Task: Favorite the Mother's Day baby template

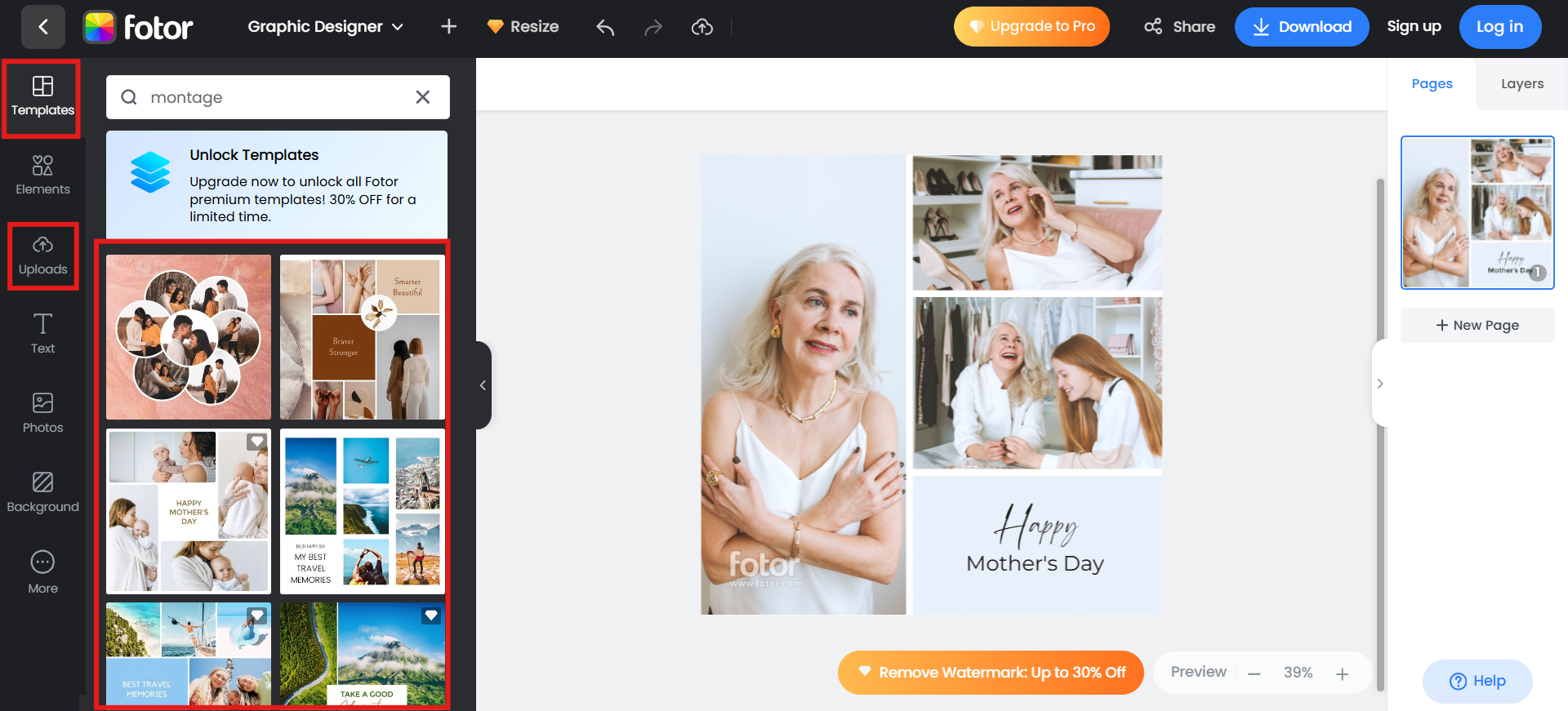Action: 257,442
